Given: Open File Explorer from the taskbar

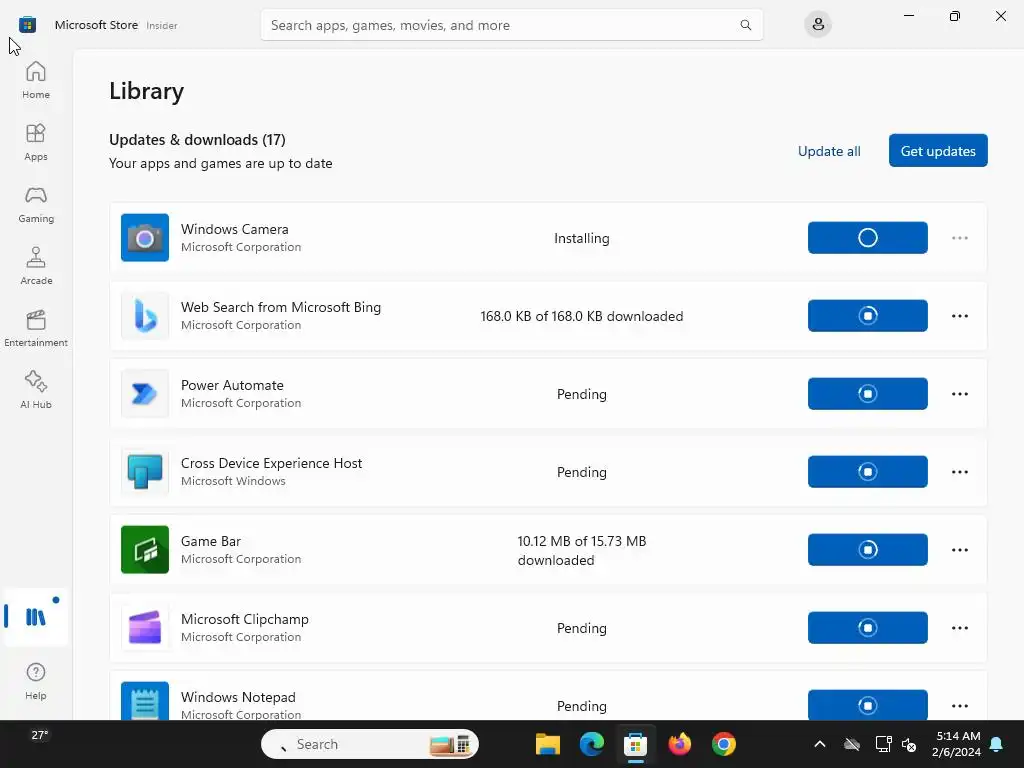Looking at the screenshot, I should (x=547, y=744).
